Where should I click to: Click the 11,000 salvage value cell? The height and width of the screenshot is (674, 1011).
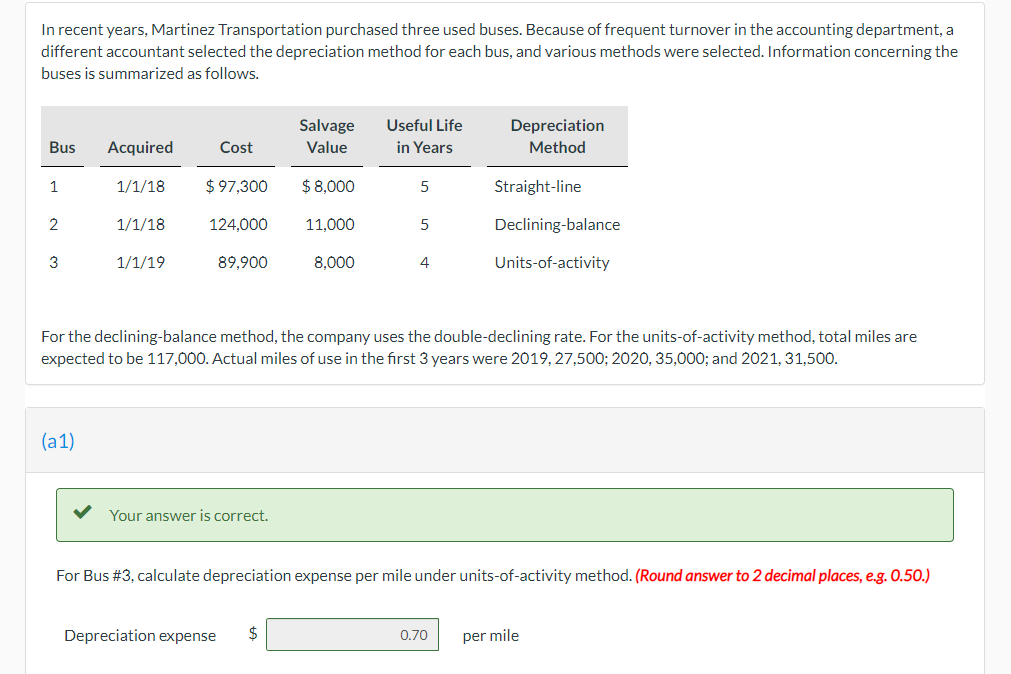pyautogui.click(x=329, y=224)
